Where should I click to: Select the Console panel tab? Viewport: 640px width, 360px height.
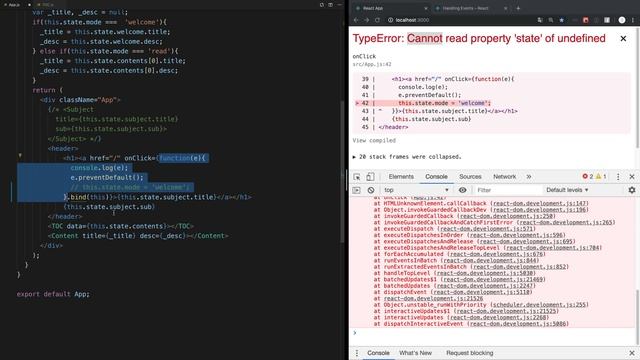(x=436, y=177)
